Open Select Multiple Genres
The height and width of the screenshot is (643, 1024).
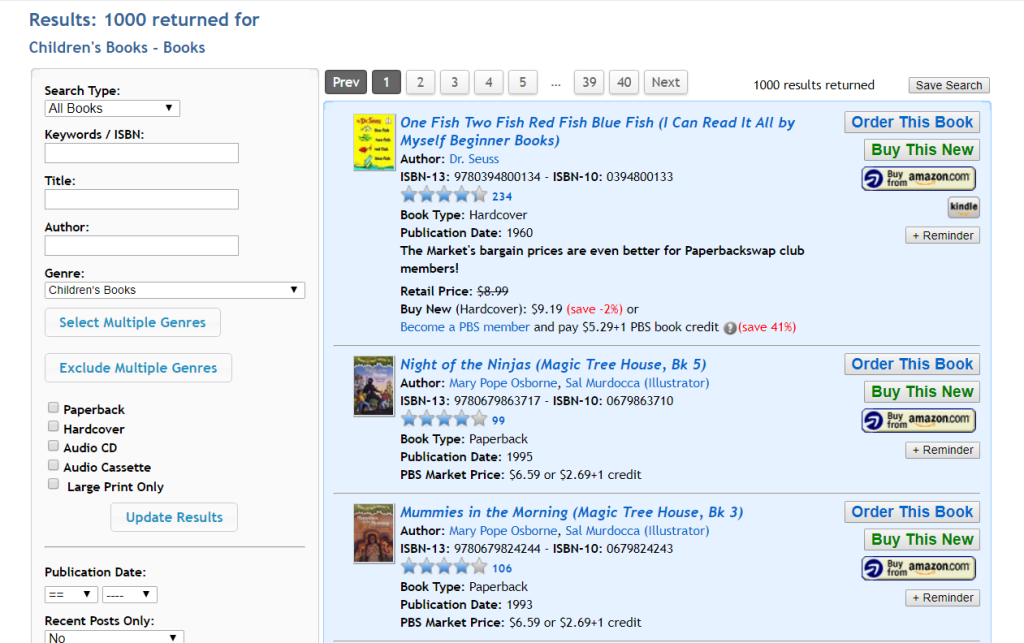[133, 322]
